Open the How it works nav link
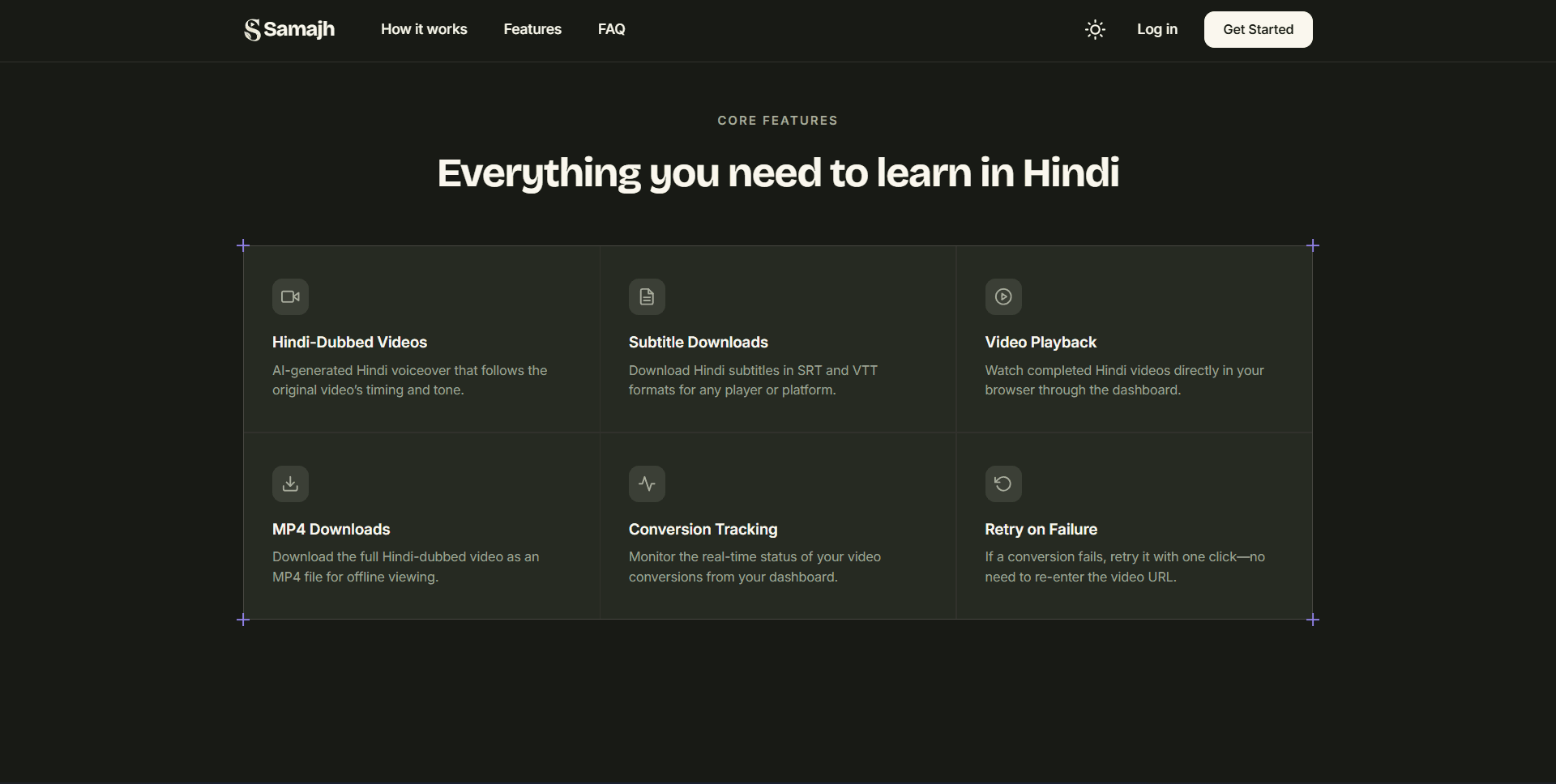 pyautogui.click(x=424, y=29)
